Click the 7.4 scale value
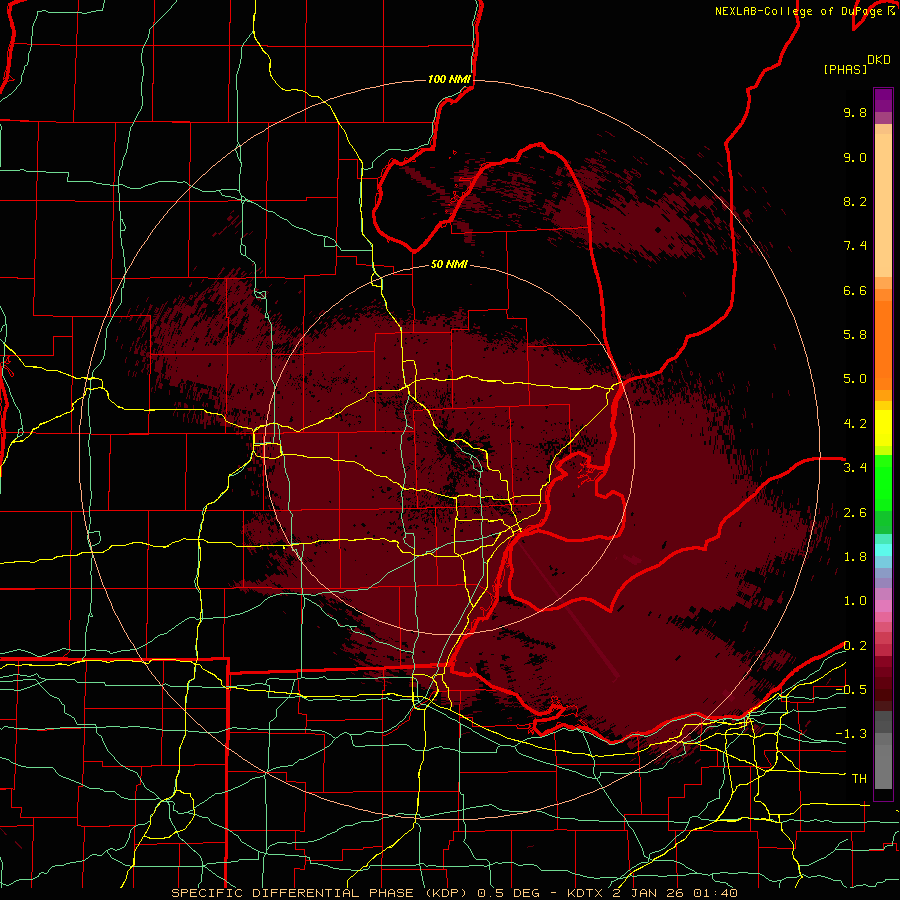 click(x=855, y=246)
